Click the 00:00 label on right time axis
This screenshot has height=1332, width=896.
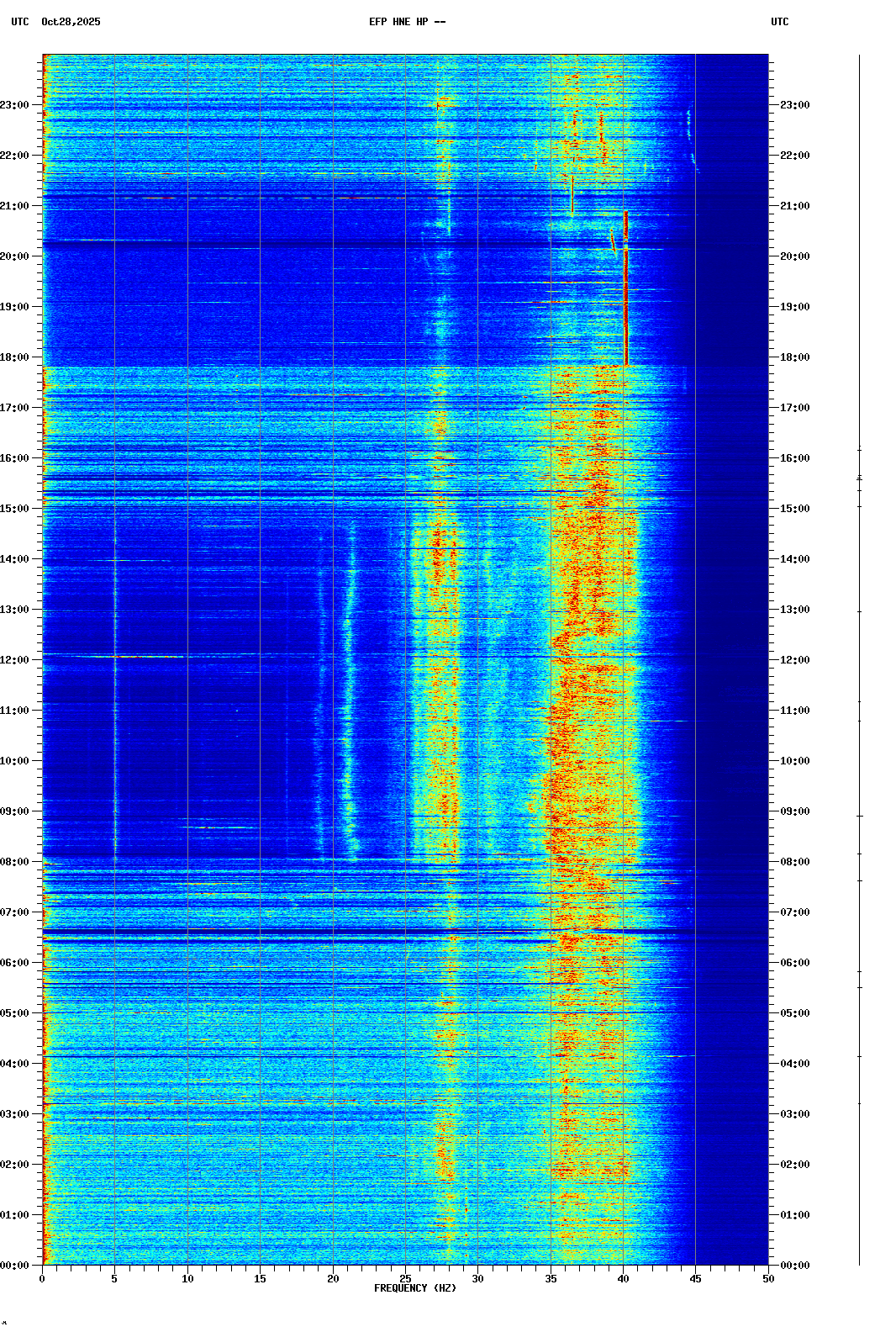click(x=794, y=1266)
